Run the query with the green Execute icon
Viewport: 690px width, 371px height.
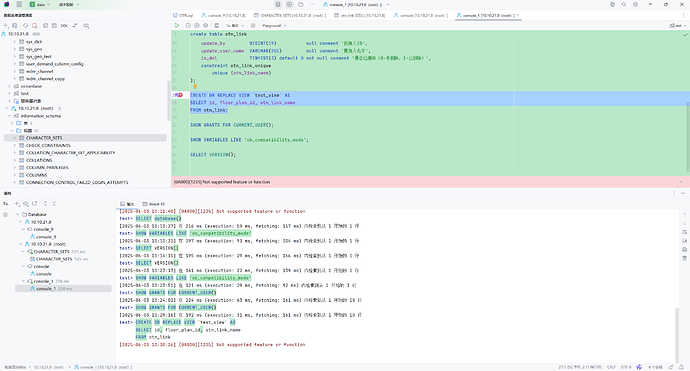(177, 26)
